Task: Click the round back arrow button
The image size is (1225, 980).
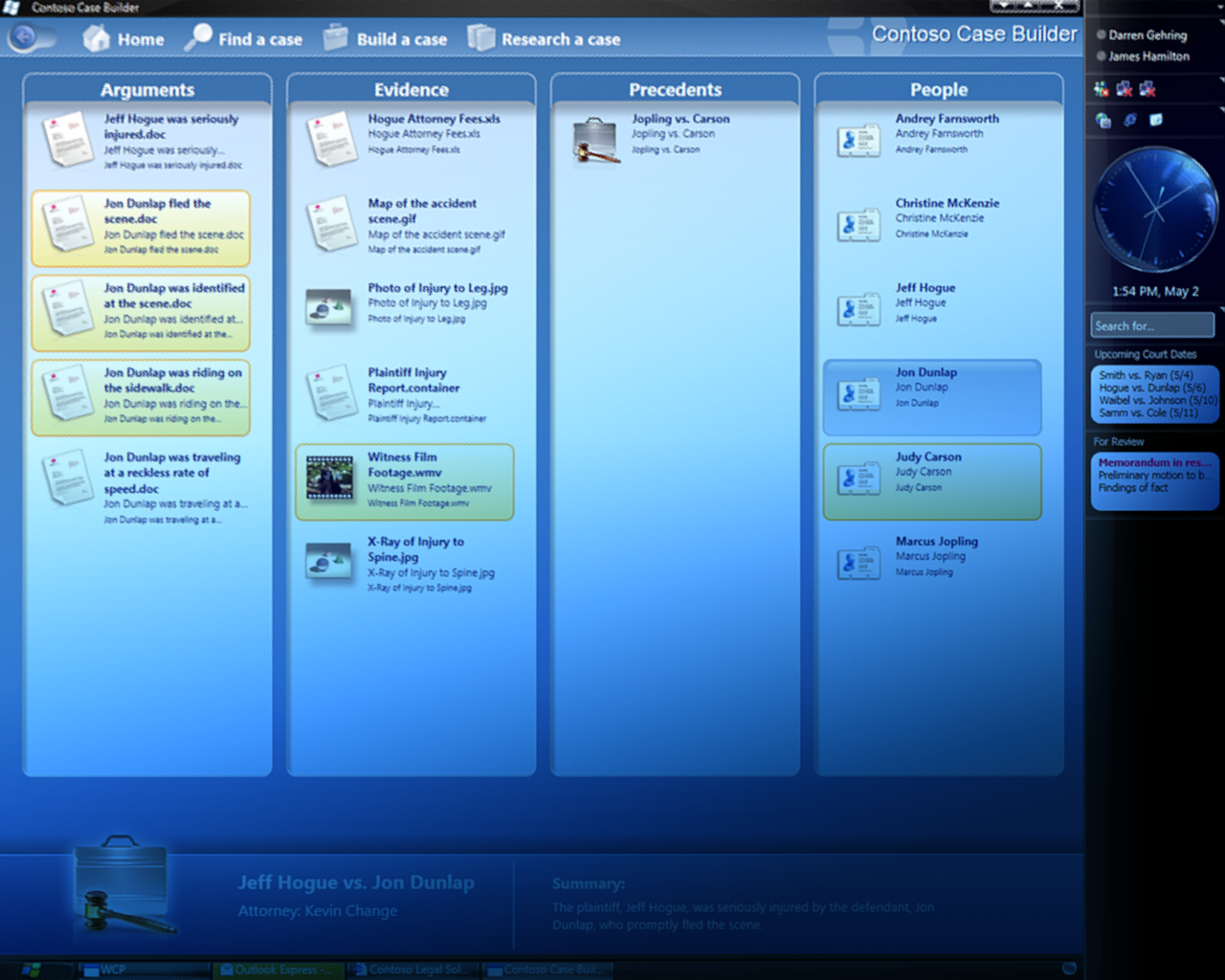Action: point(25,38)
